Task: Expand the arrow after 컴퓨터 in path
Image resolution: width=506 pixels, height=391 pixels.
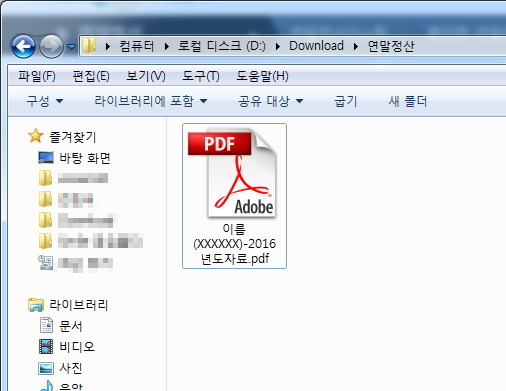Action: tap(167, 46)
